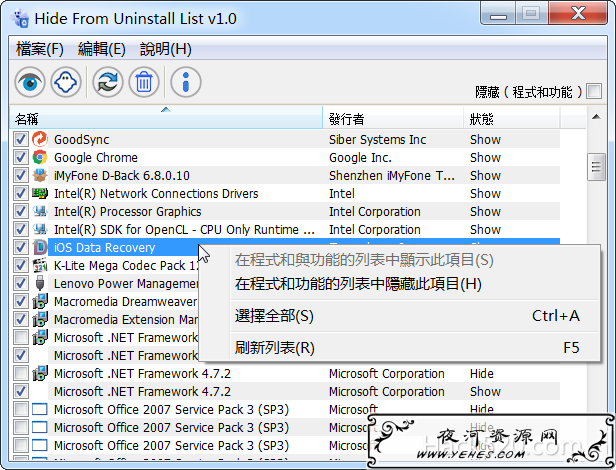Click the eye (show) toolbar icon

[30, 82]
